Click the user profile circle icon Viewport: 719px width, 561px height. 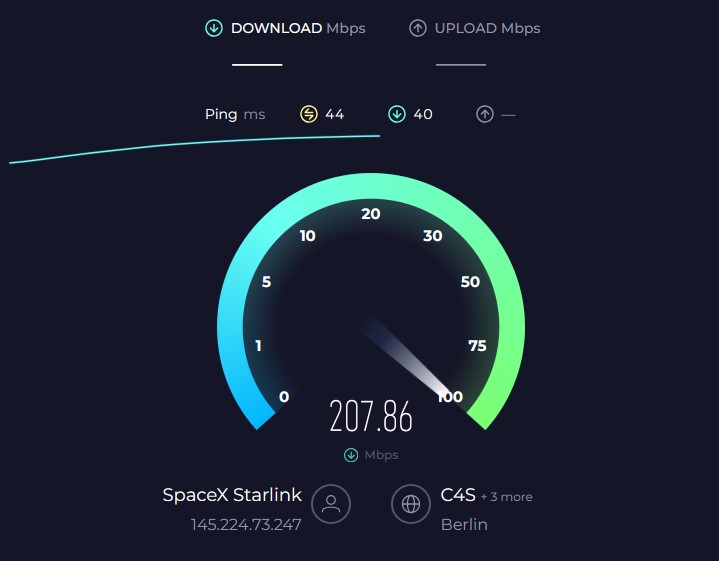coord(331,504)
